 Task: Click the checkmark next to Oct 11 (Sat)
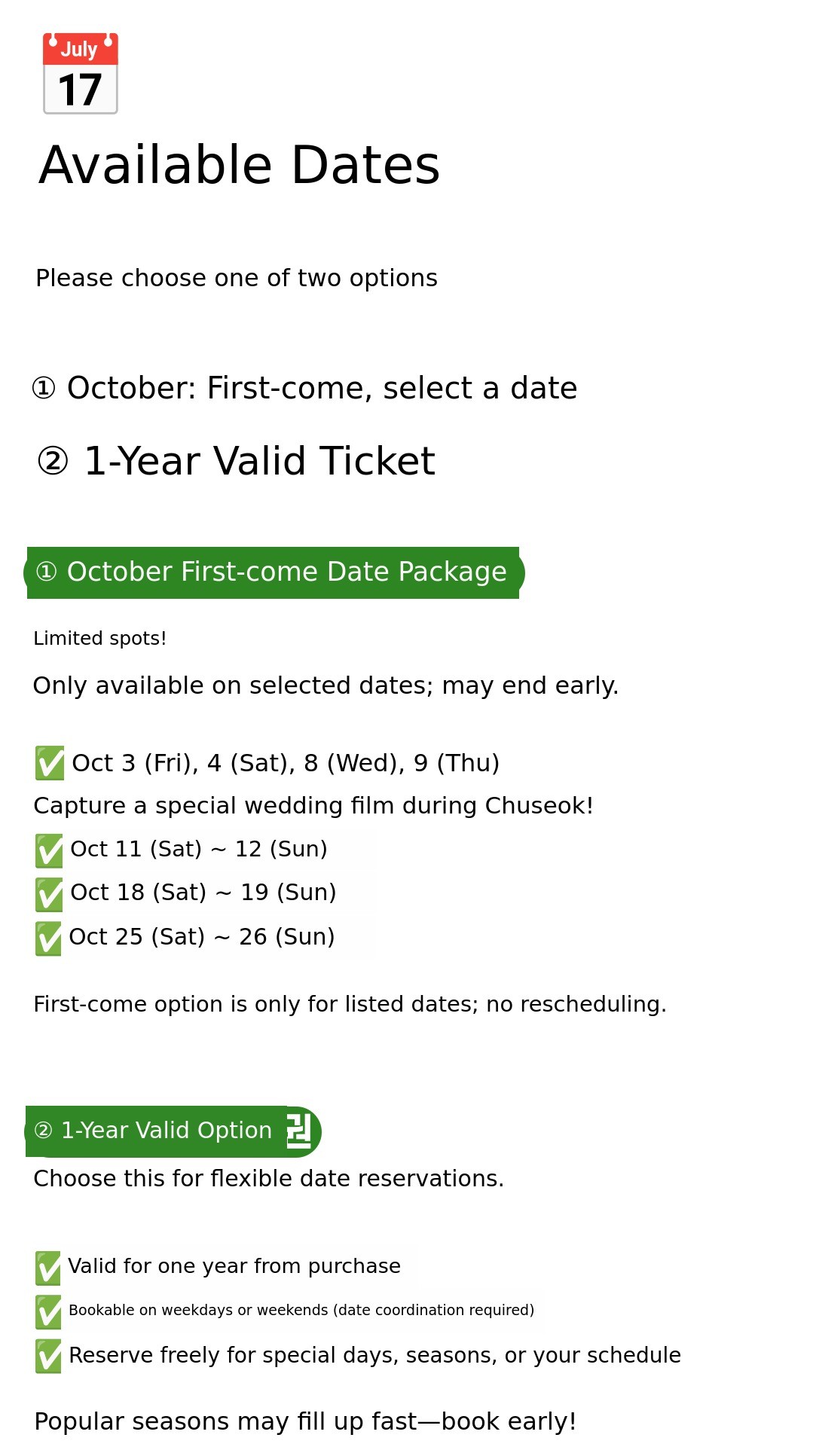pyautogui.click(x=49, y=850)
